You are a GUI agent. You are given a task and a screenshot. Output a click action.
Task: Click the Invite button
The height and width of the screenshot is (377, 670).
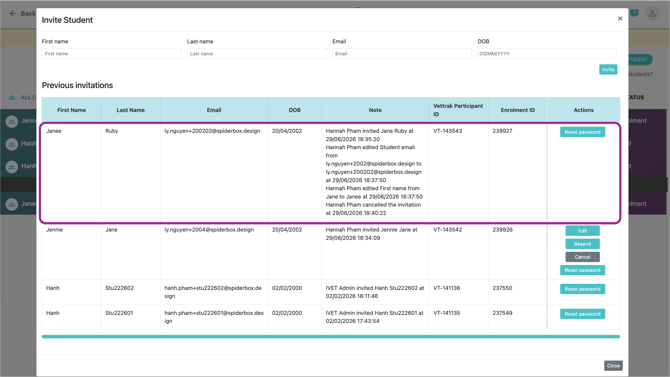coord(608,69)
